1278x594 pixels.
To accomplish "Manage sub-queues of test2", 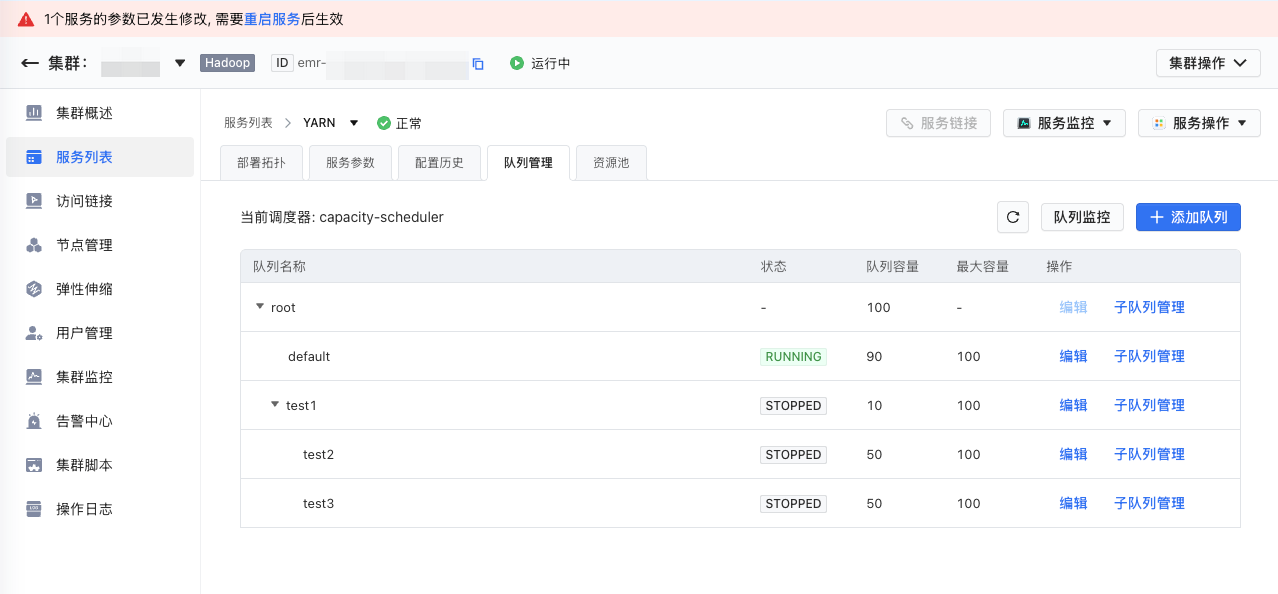I will coord(1149,454).
